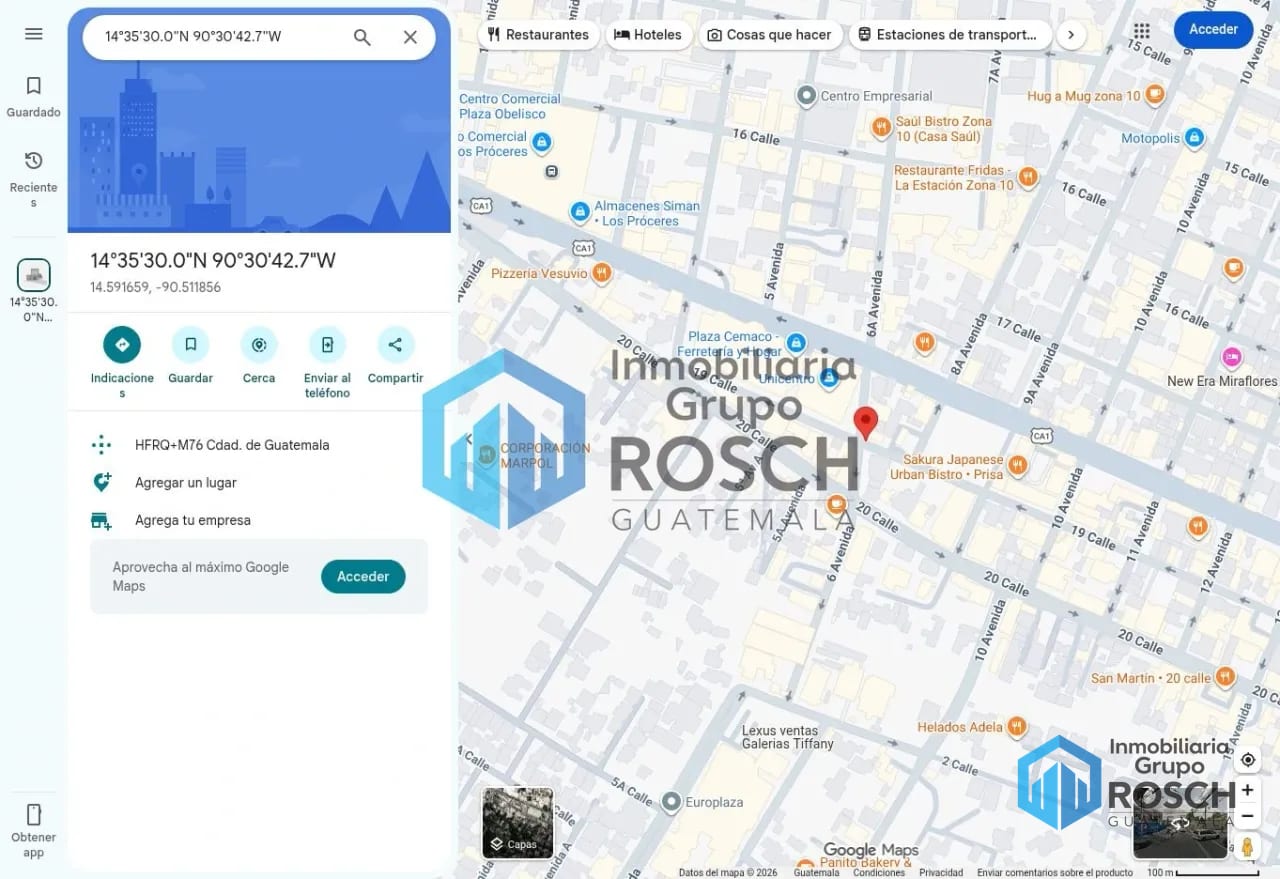Screen dimensions: 1280x879
Task: Zoom out with the minus button
Action: (x=1247, y=816)
